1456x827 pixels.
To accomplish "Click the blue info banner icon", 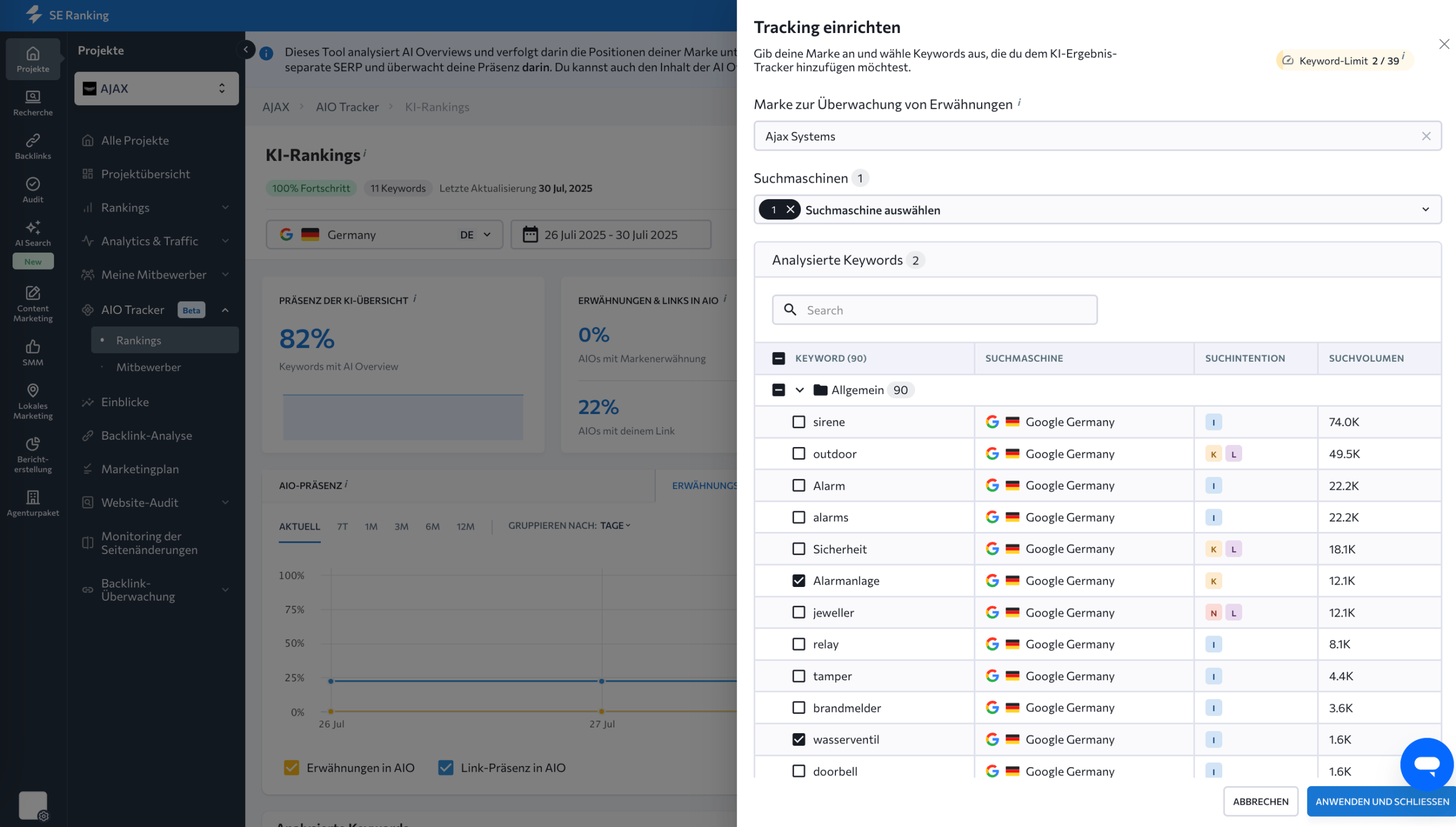I will click(x=266, y=53).
